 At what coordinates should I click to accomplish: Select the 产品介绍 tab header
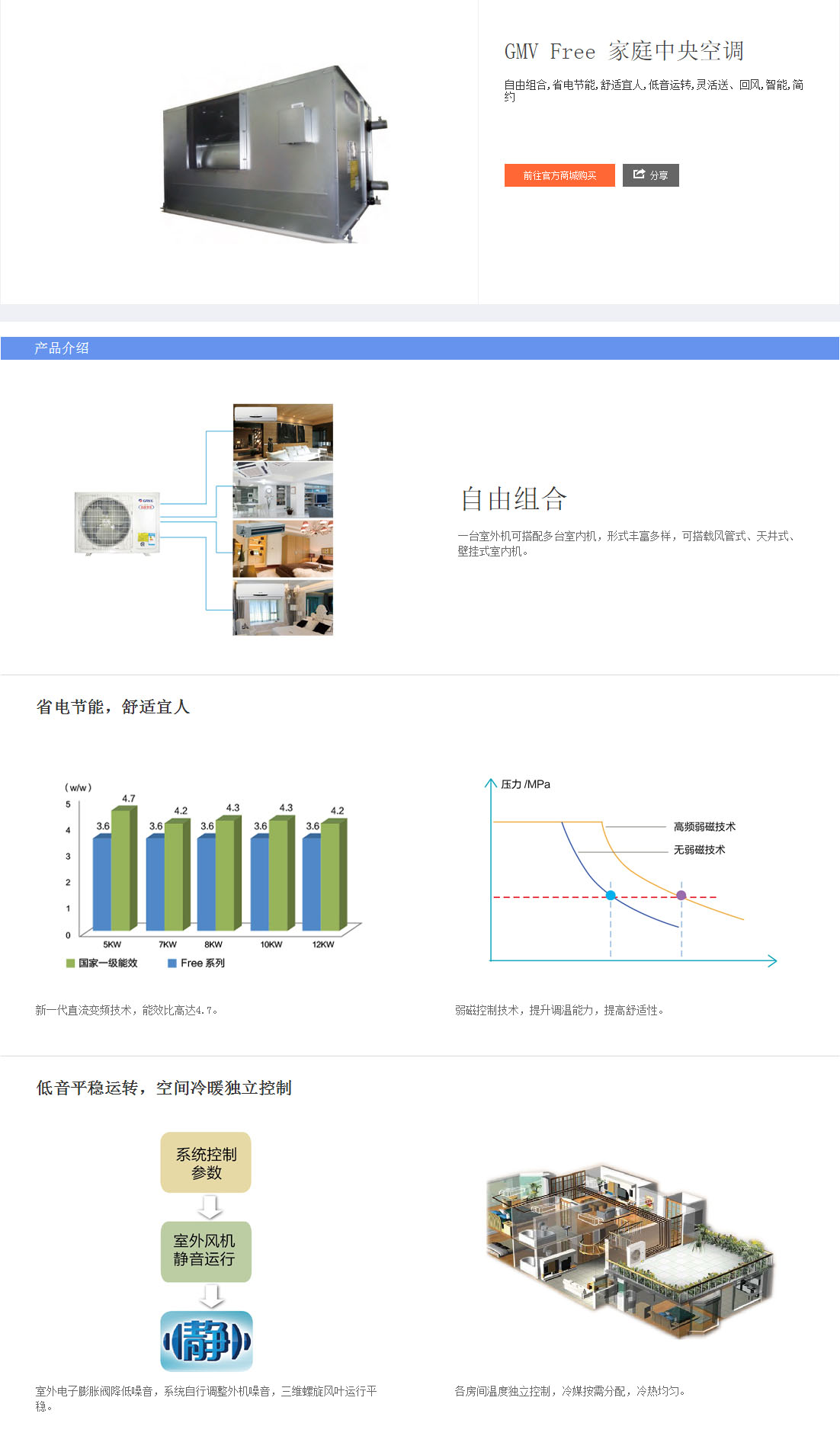(x=62, y=348)
